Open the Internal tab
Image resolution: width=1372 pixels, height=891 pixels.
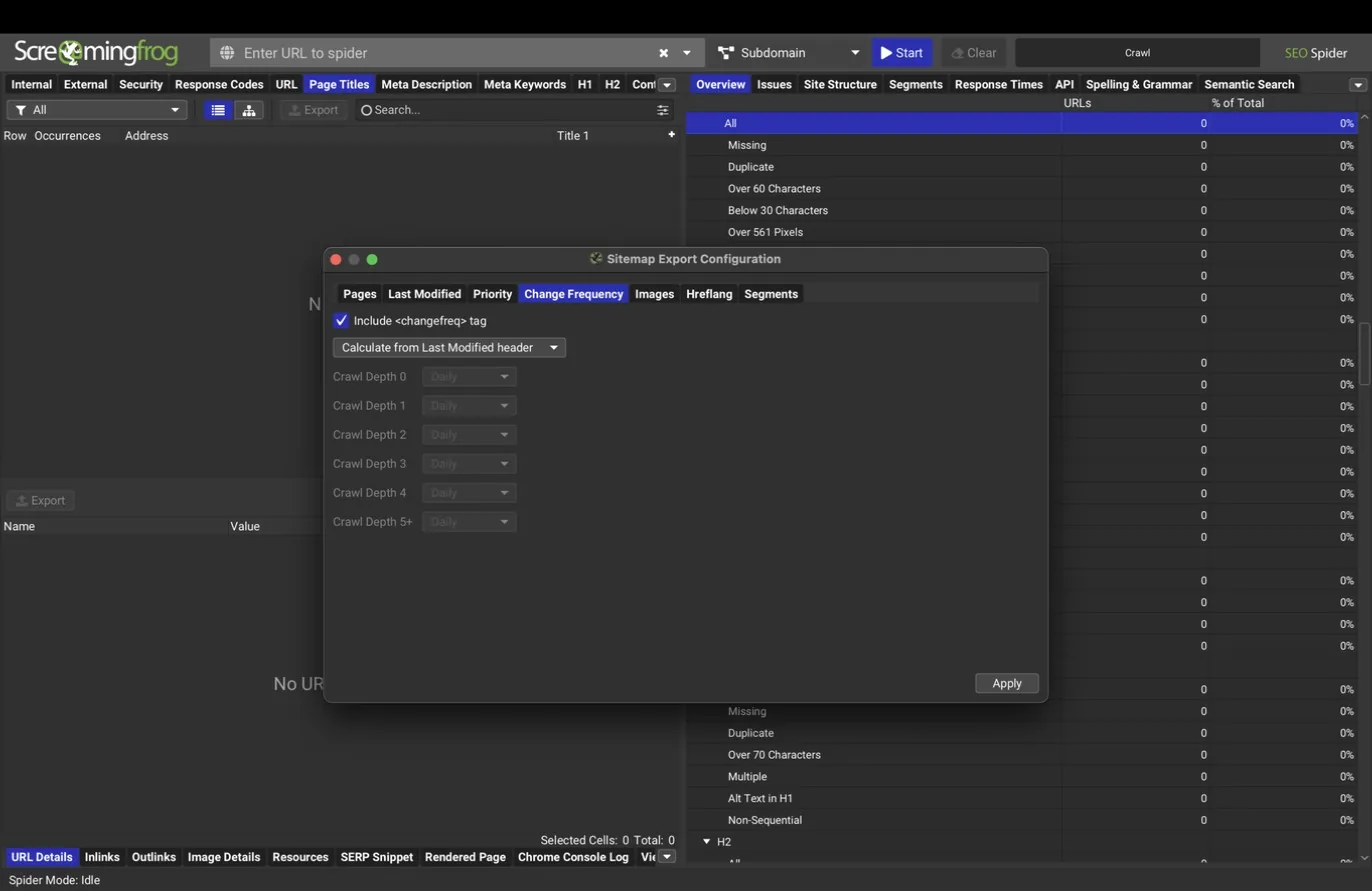(31, 85)
